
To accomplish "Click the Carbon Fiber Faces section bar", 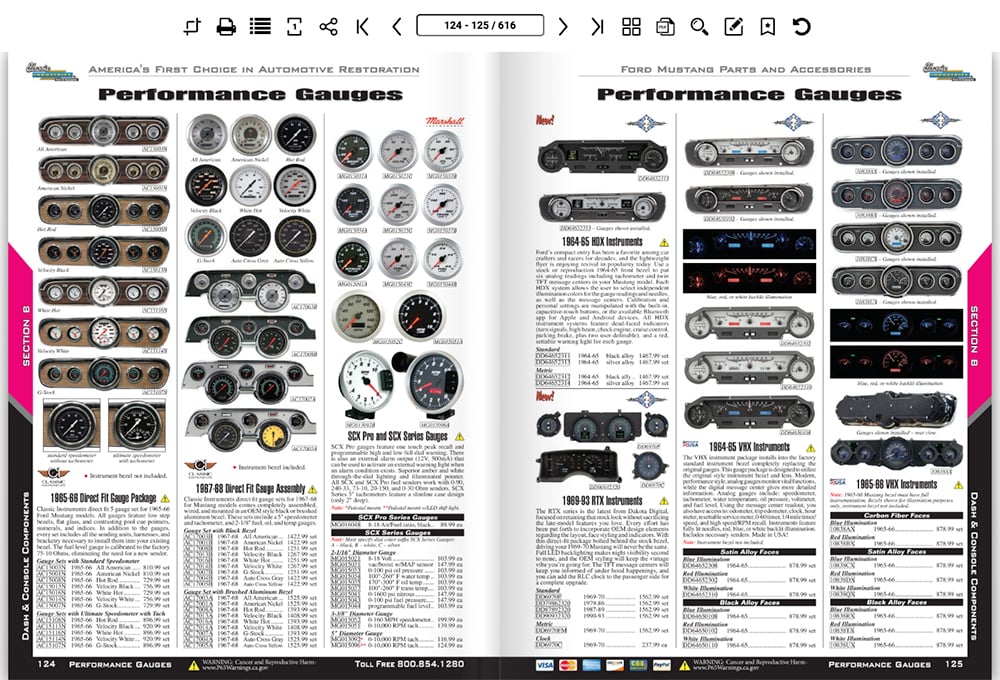I will click(897, 515).
